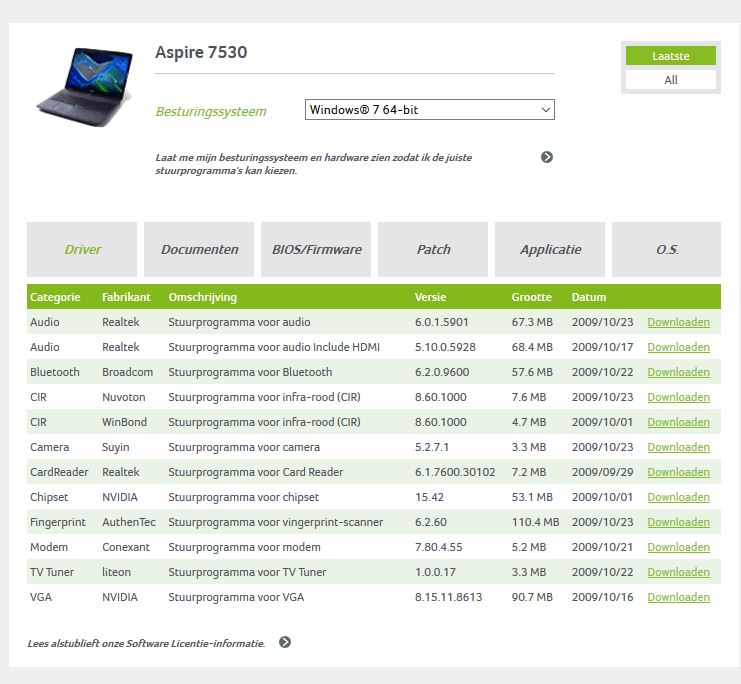Download the NVIDIA VGA driver

(x=678, y=597)
